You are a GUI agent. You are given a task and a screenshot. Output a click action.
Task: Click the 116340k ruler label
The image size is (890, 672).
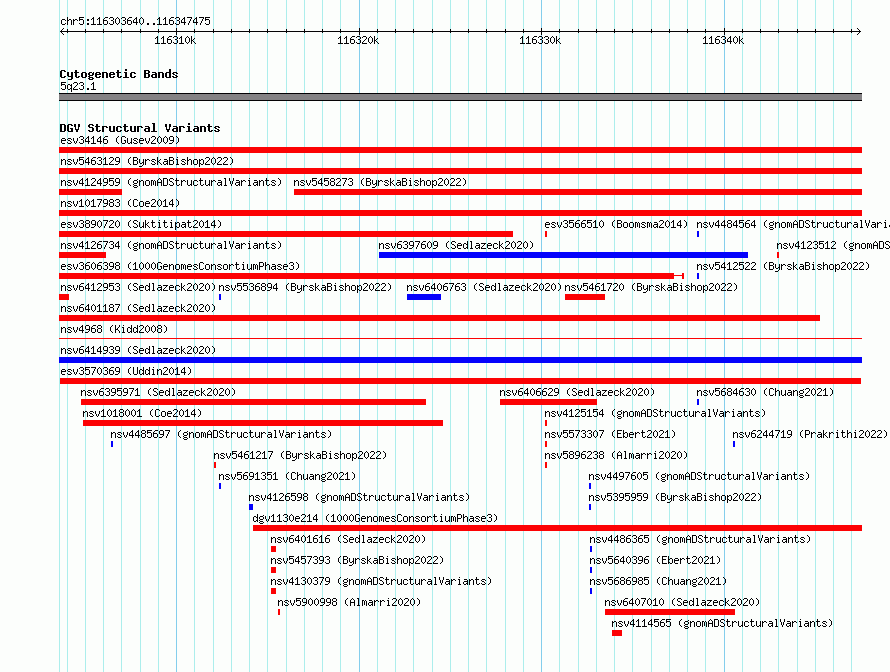pyautogui.click(x=723, y=40)
